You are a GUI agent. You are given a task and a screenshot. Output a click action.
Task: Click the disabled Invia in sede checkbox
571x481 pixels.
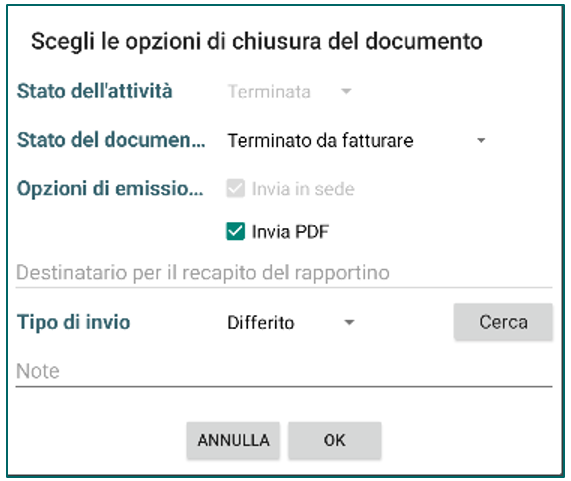pyautogui.click(x=235, y=188)
